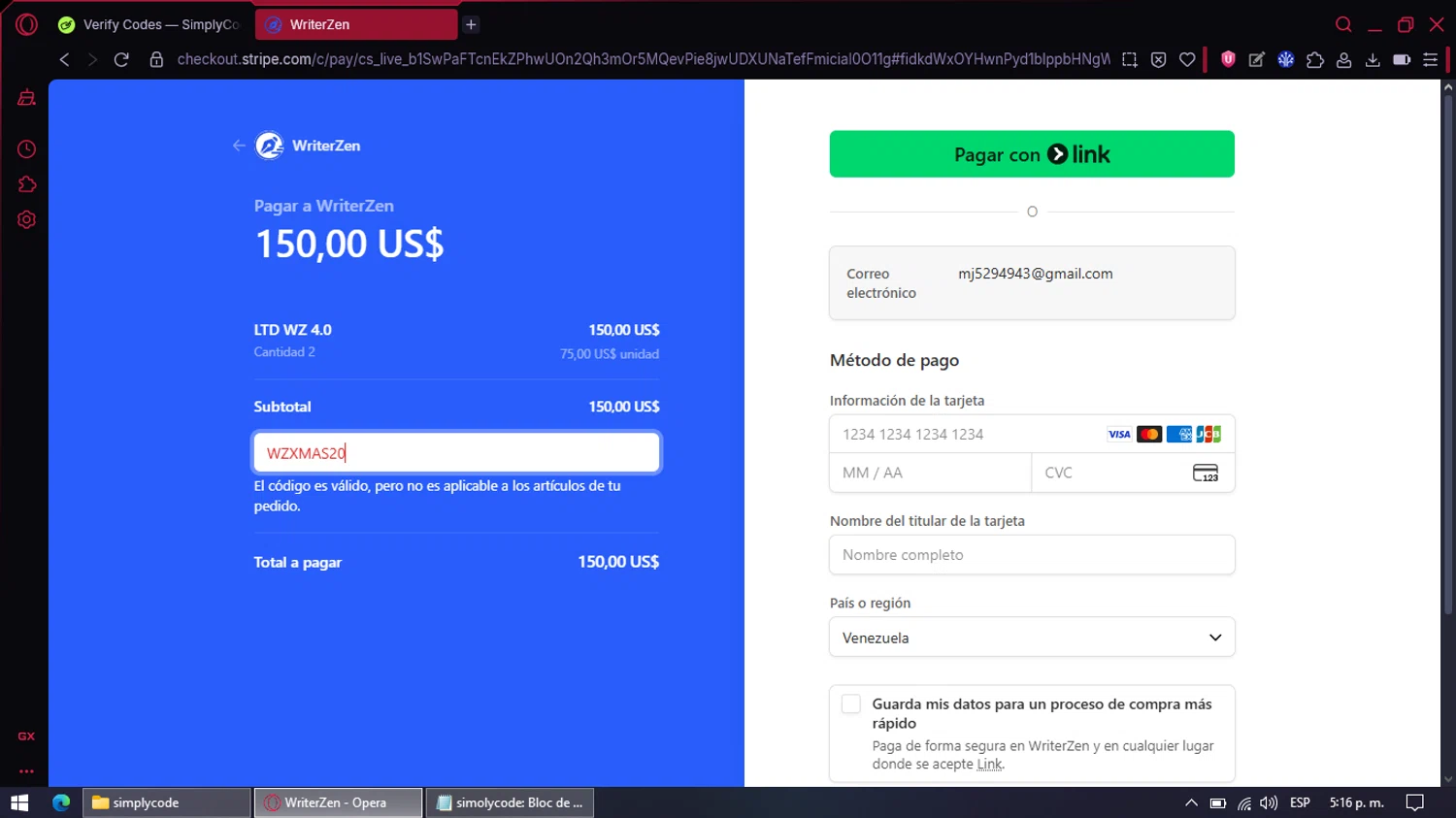Open the system volume control
This screenshot has height=818, width=1456.
point(1269,802)
